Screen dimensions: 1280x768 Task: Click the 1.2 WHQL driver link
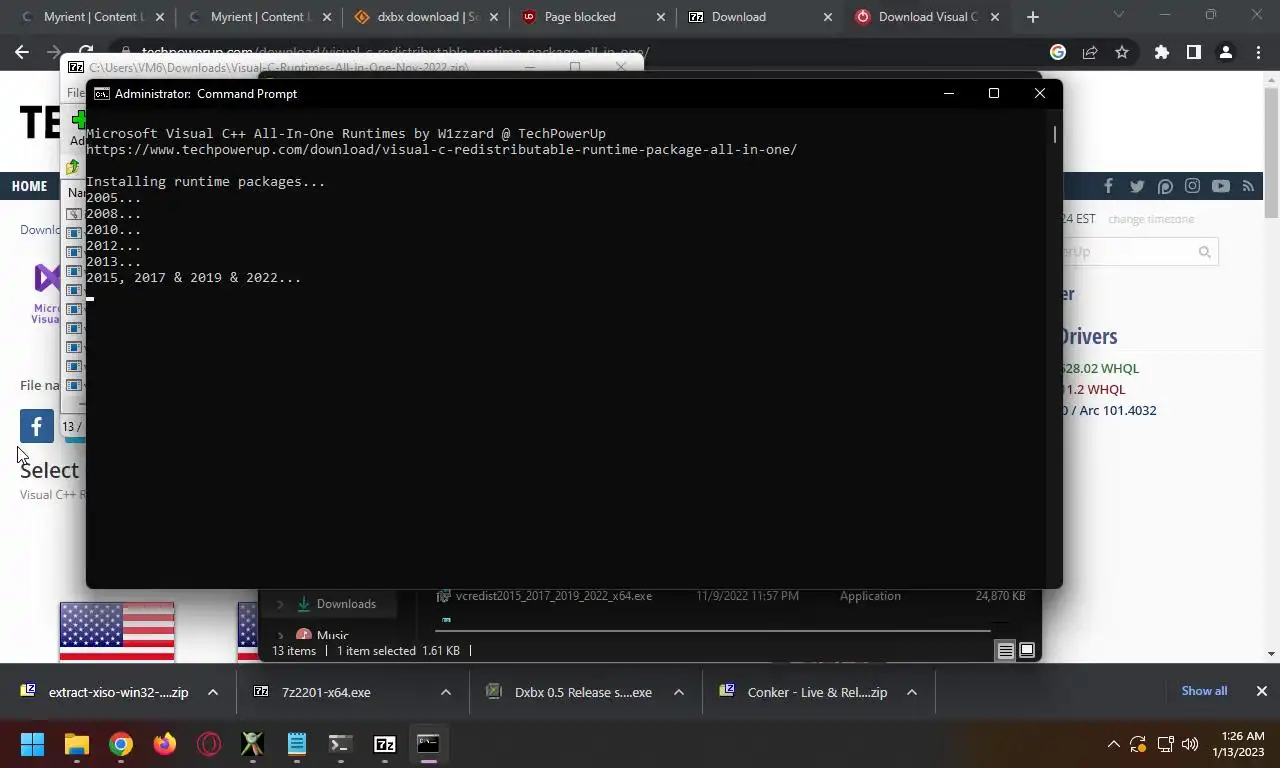[1095, 389]
